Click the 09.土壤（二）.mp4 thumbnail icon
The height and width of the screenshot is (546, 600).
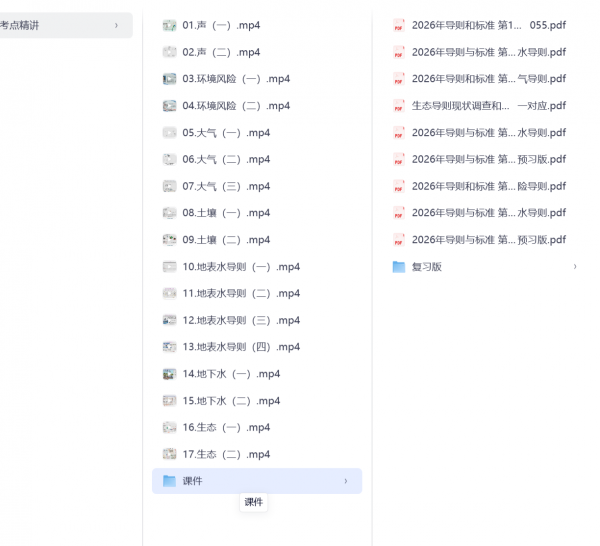(169, 240)
